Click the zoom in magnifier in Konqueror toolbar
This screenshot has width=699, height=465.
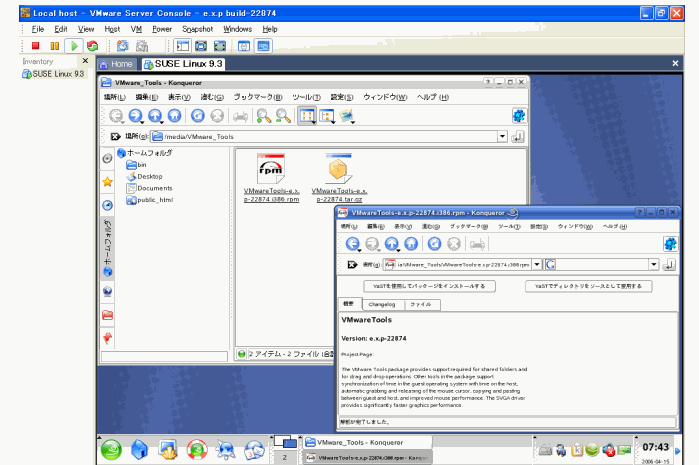(263, 116)
